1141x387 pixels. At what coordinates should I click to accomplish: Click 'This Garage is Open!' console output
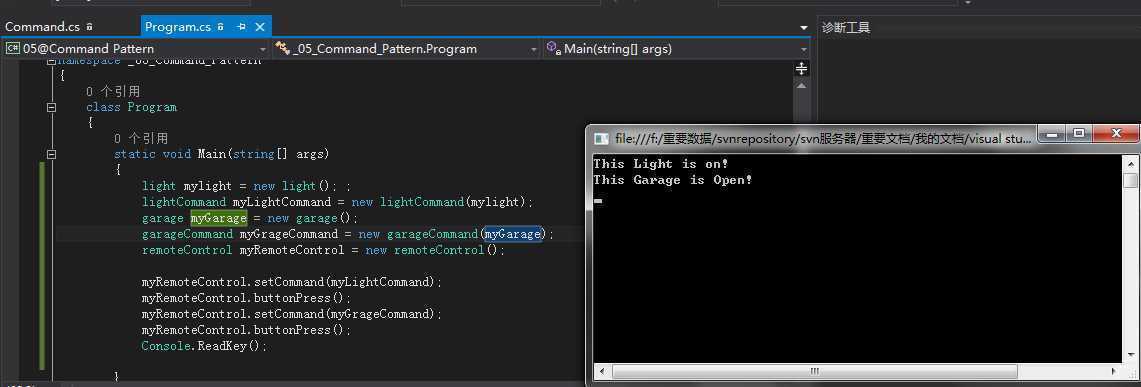[x=673, y=180]
